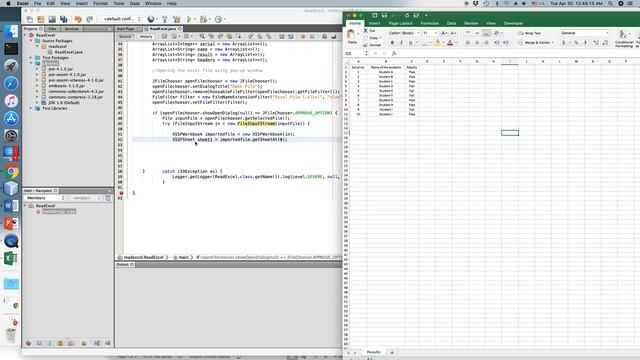This screenshot has width=640, height=360.
Task: Click the Profile Project icon
Action: click(x=219, y=19)
